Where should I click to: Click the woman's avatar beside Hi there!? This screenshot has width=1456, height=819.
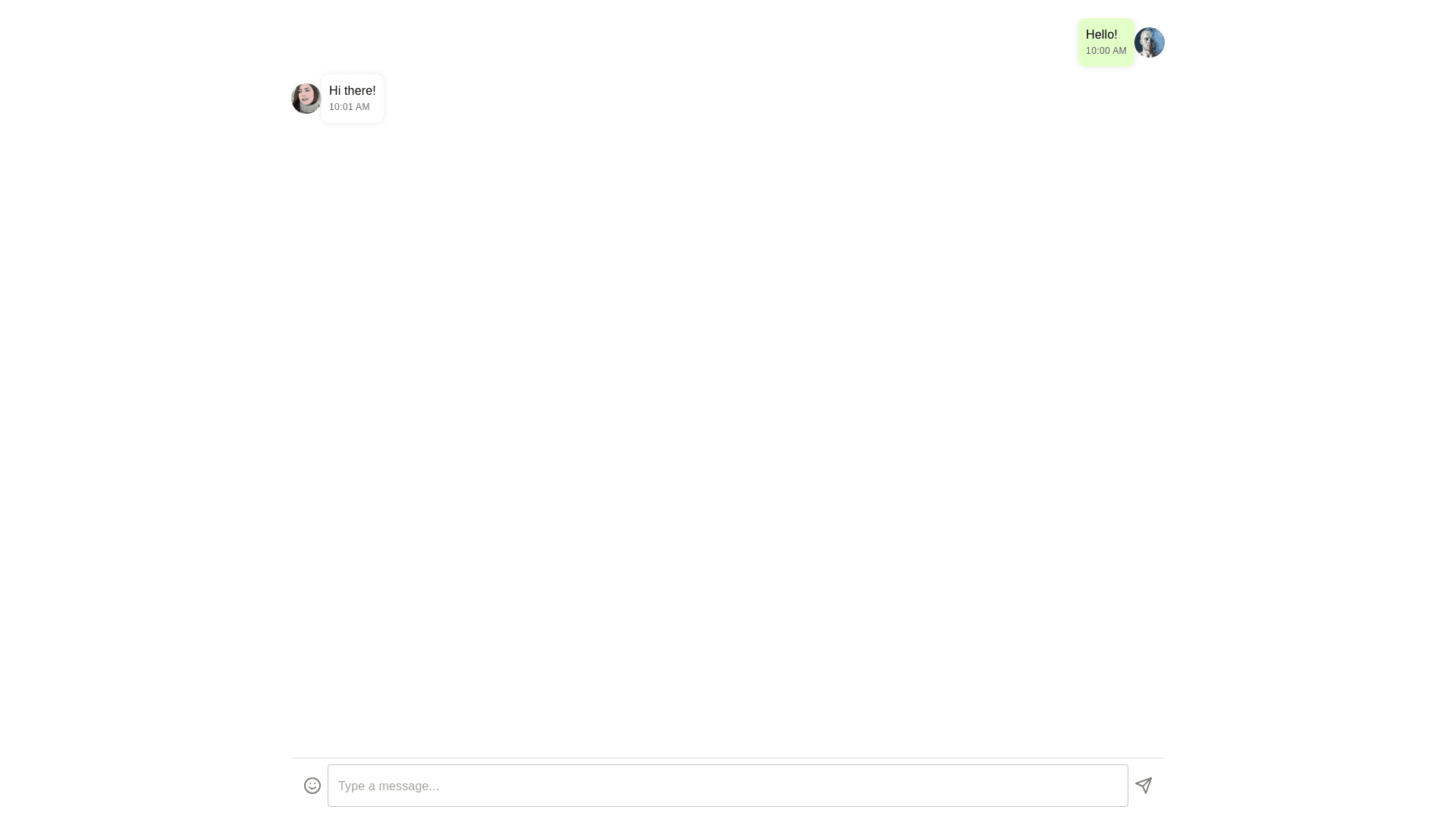[x=306, y=99]
